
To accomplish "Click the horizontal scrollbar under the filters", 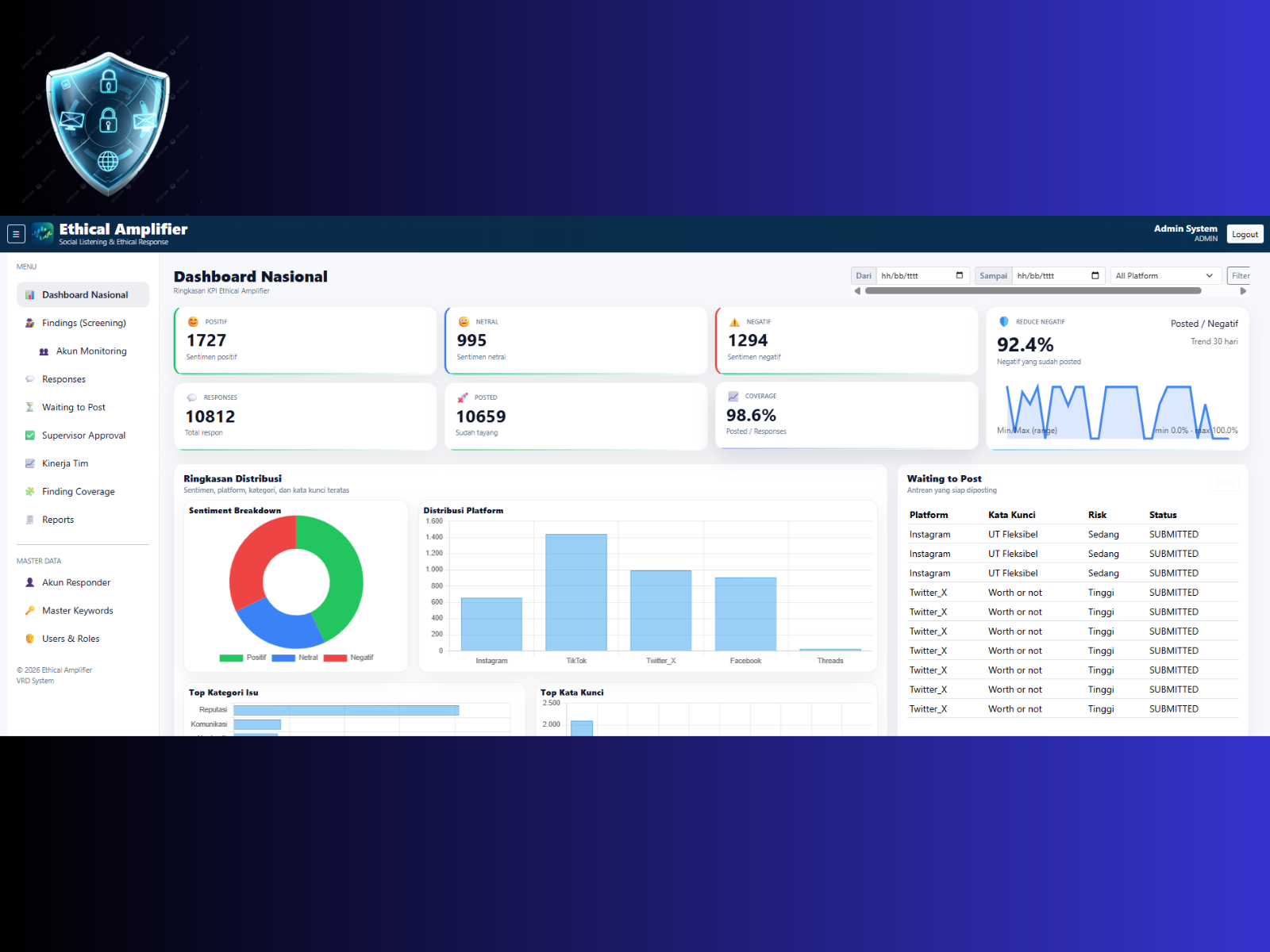I will point(1032,291).
